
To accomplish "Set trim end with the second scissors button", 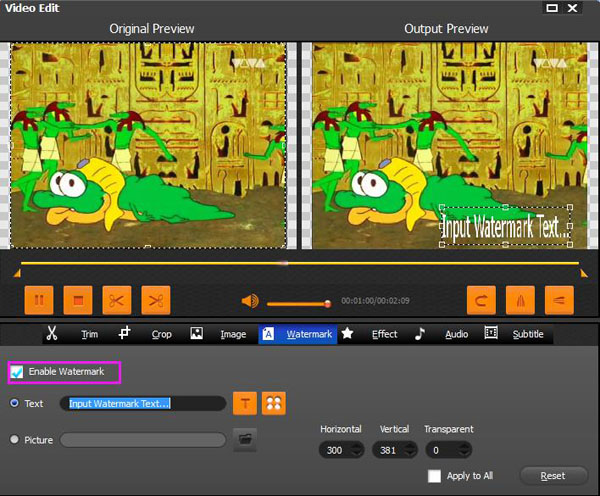I will (156, 300).
